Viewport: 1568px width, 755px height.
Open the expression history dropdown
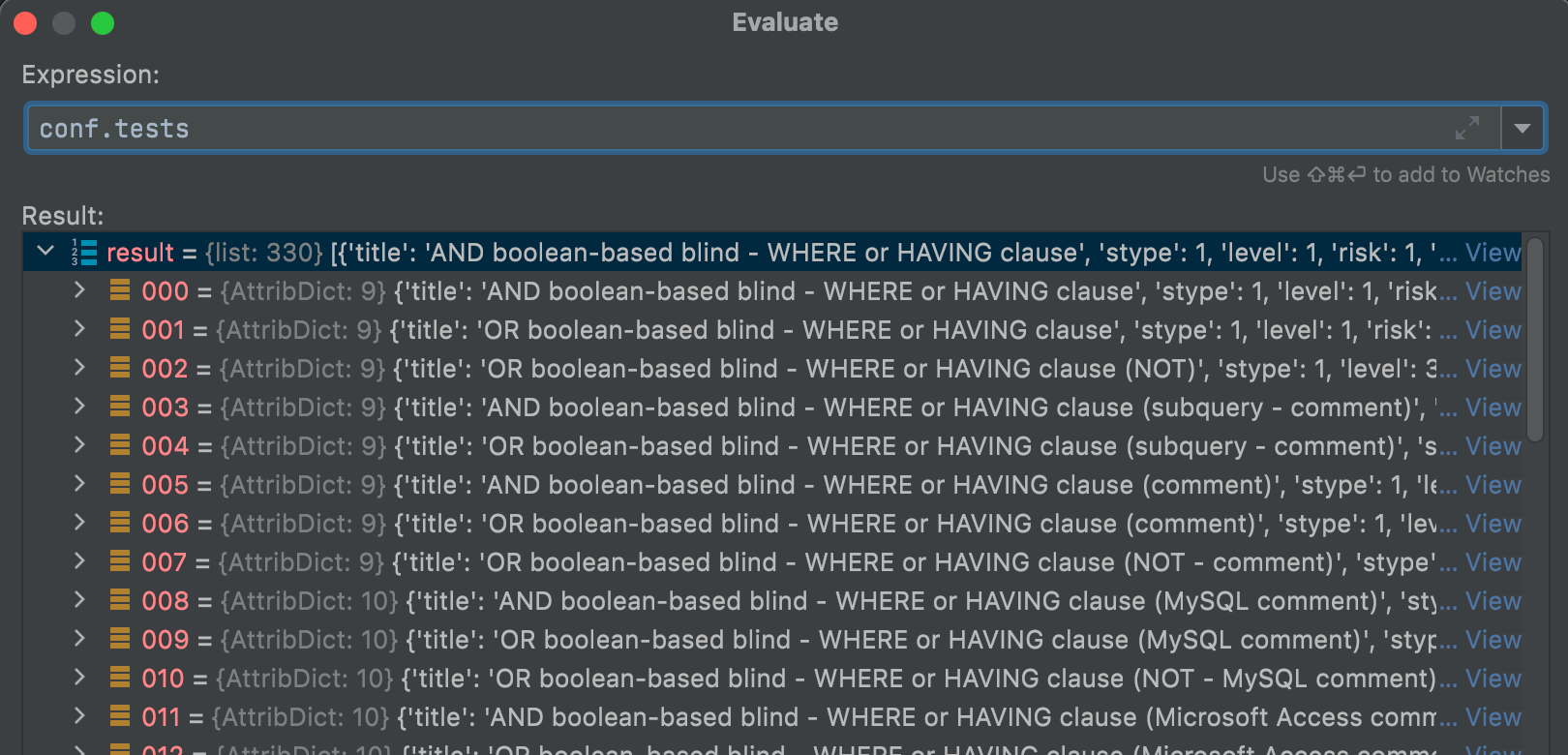coord(1523,128)
